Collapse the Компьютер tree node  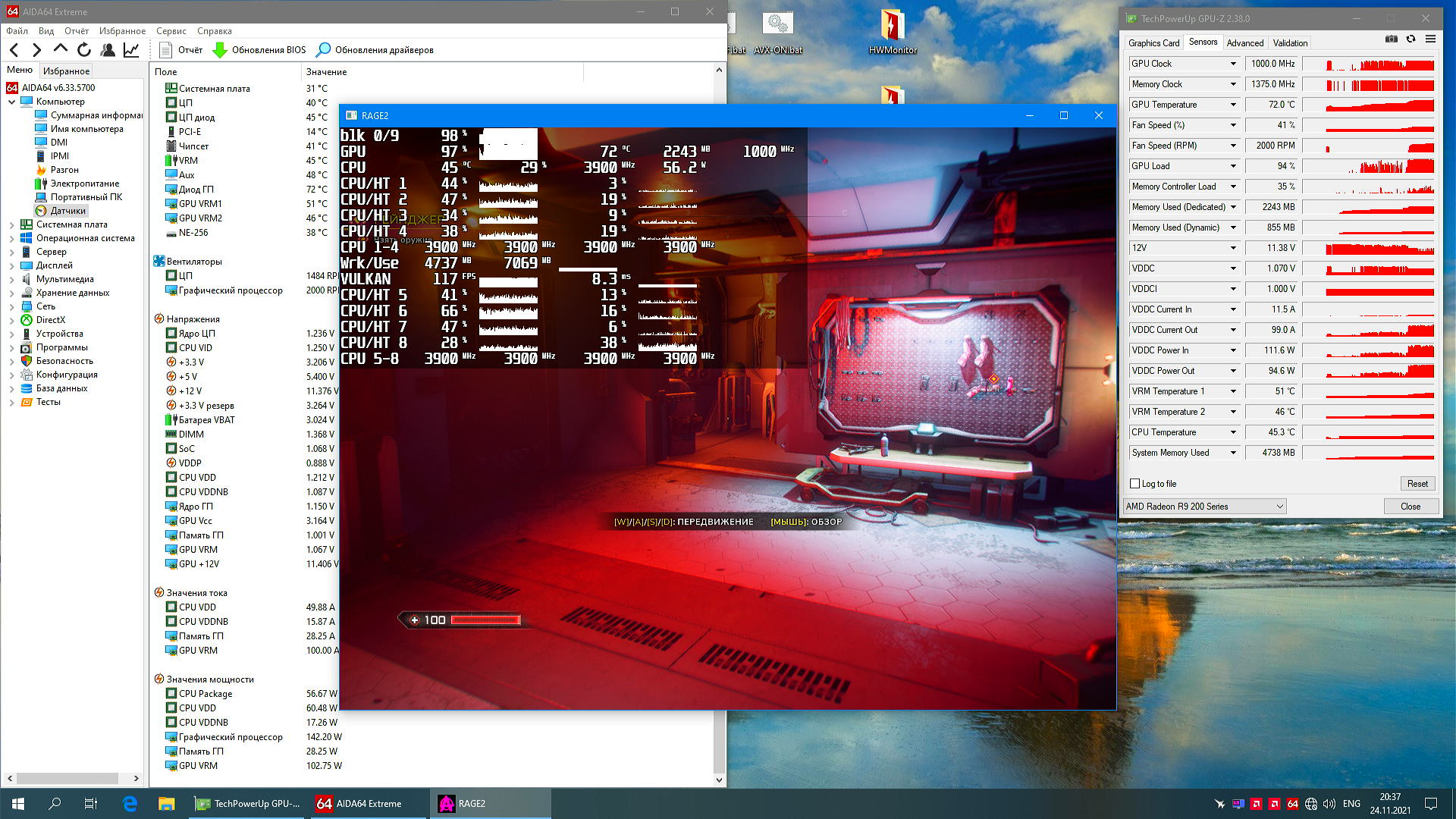(x=12, y=102)
